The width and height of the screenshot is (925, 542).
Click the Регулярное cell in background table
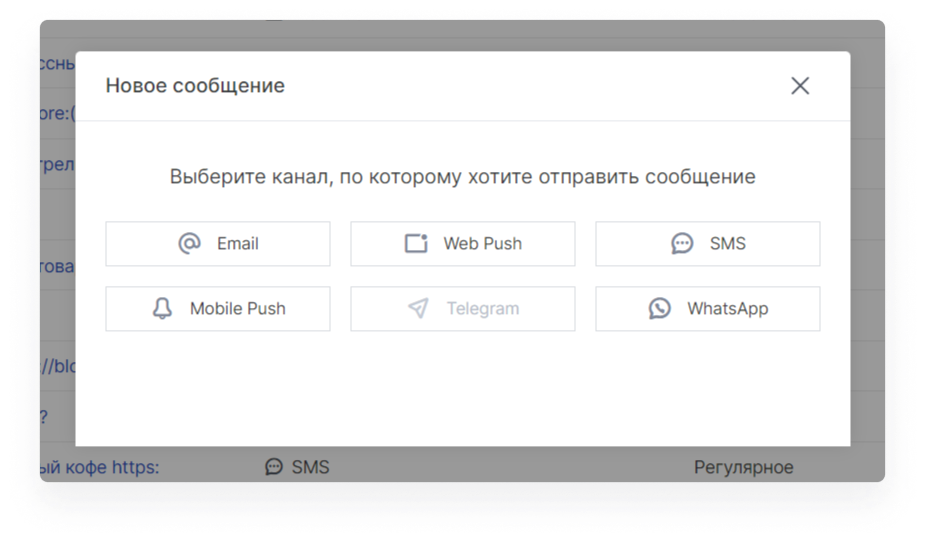(743, 467)
